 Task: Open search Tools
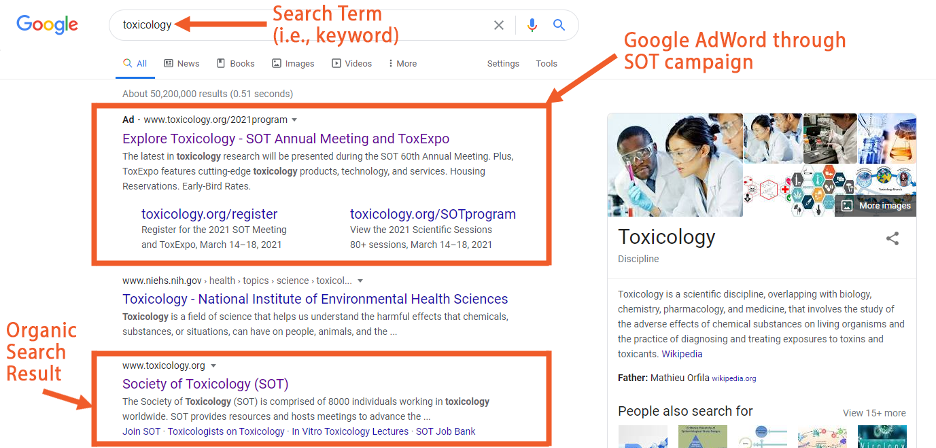546,63
